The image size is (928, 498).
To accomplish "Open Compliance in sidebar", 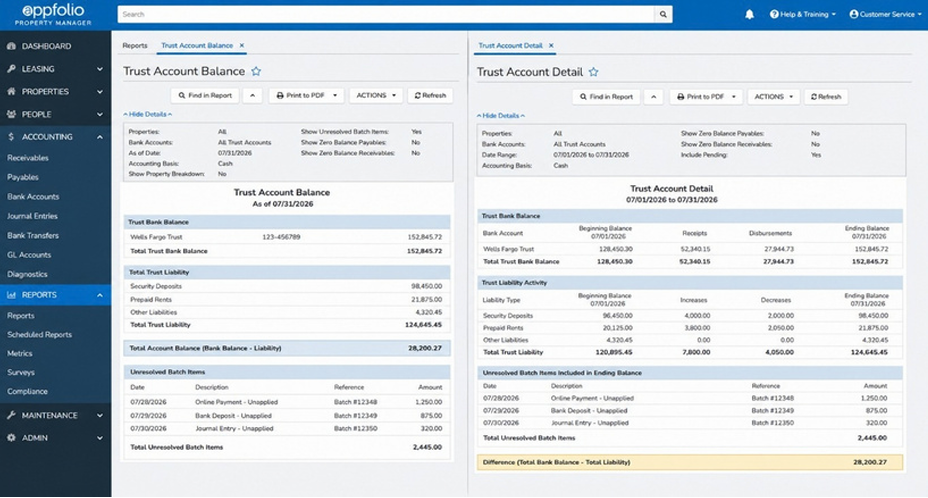I will tap(27, 391).
